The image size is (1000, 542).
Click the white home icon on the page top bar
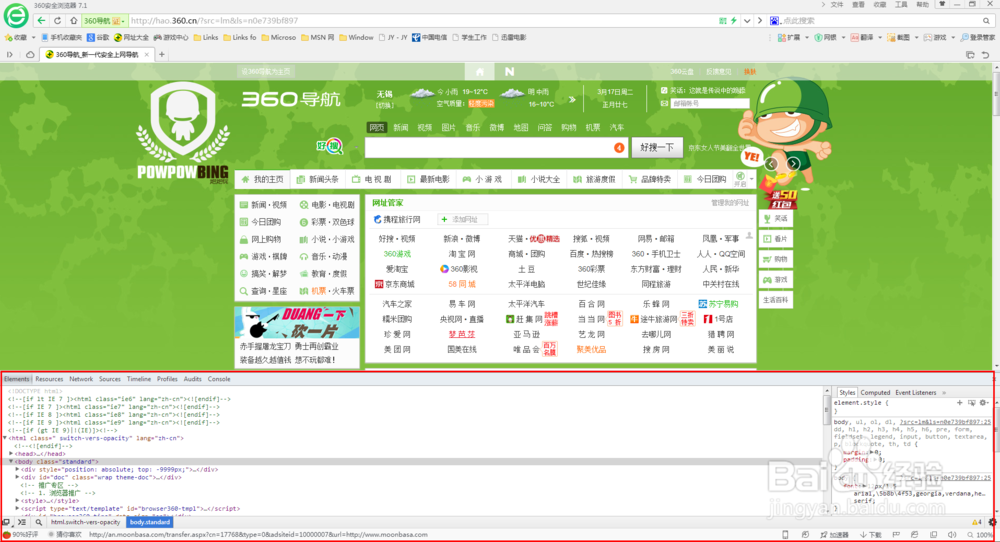[480, 71]
